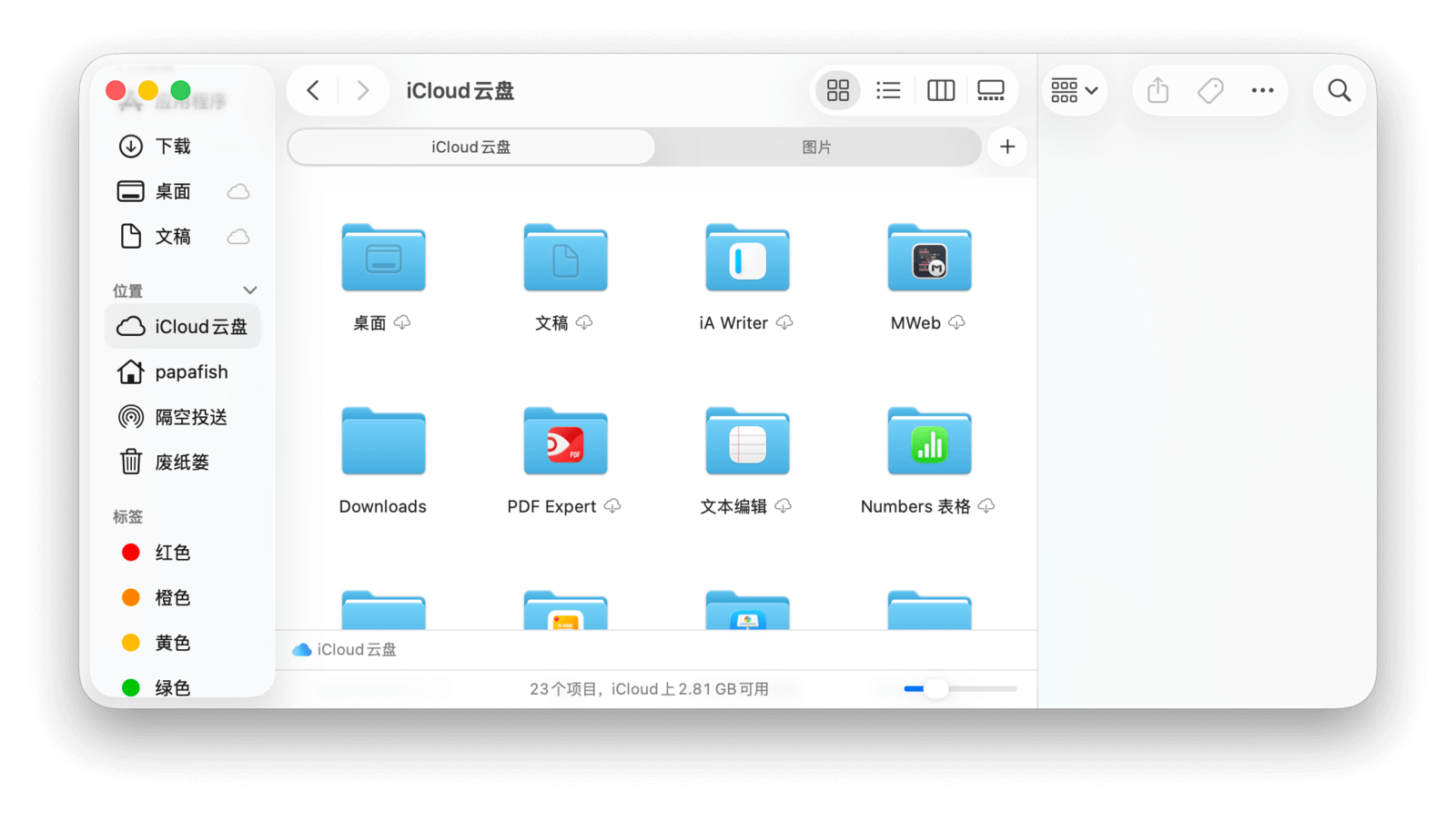Open 废纸篓 in the sidebar
1456x813 pixels.
click(182, 462)
